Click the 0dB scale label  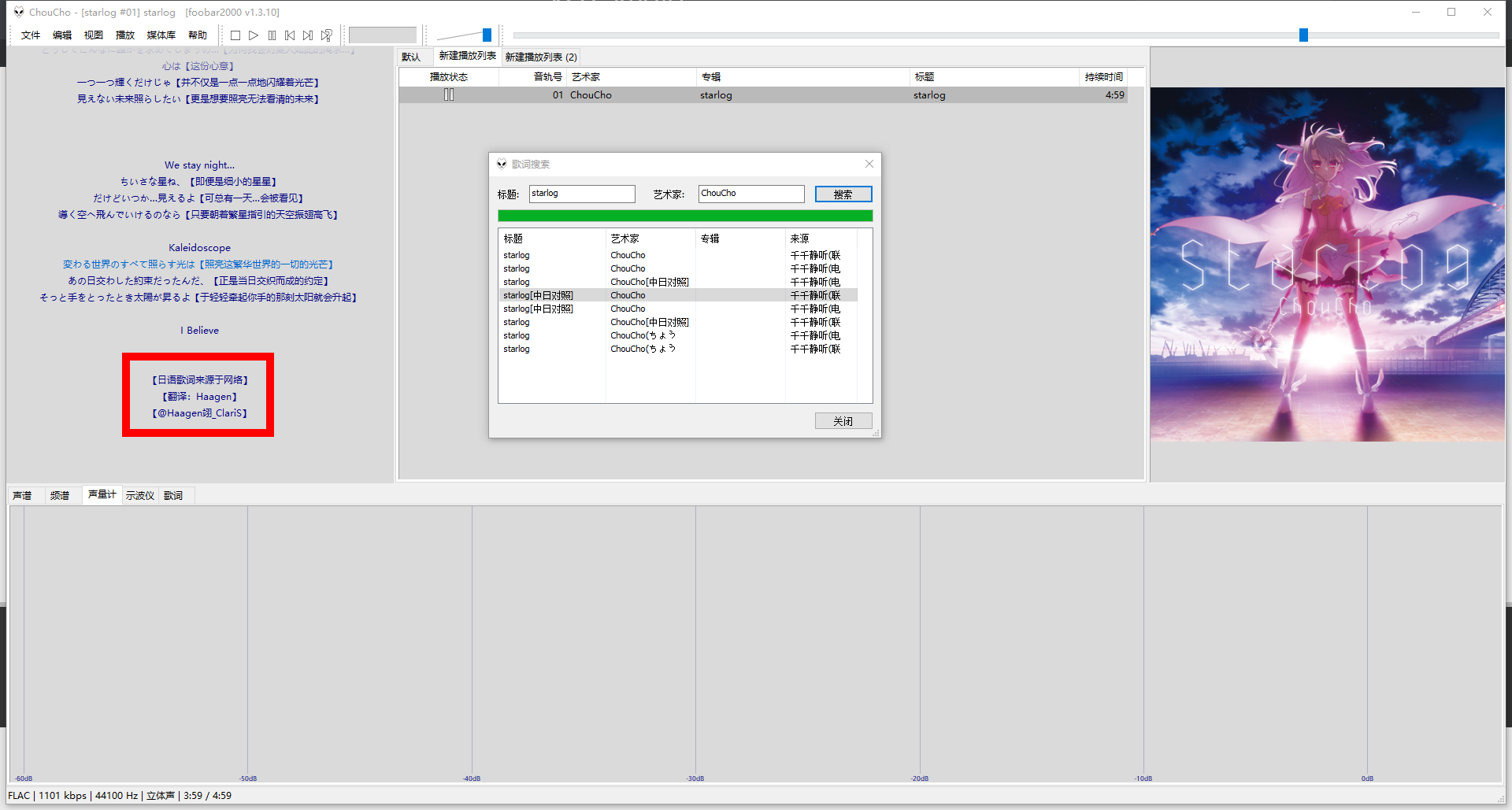pos(1367,779)
